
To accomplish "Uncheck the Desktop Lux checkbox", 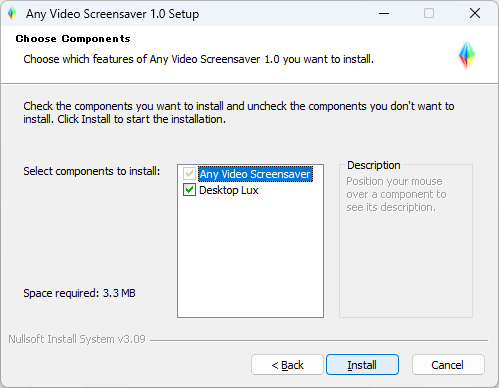I will click(189, 190).
